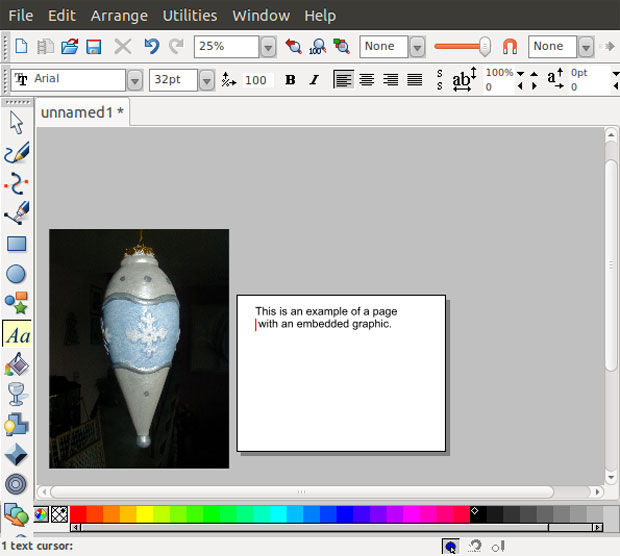Expand the 100% line spacing dropdown arrow
The height and width of the screenshot is (556, 620).
[x=520, y=74]
